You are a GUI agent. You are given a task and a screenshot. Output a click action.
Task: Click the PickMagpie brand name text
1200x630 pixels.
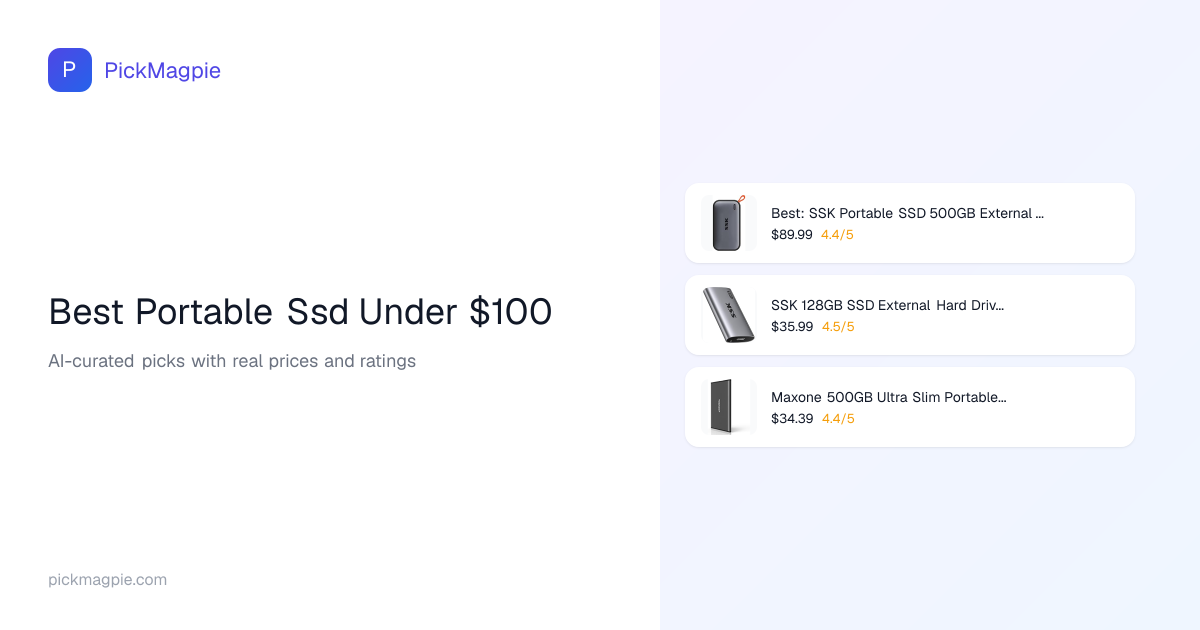click(x=162, y=71)
